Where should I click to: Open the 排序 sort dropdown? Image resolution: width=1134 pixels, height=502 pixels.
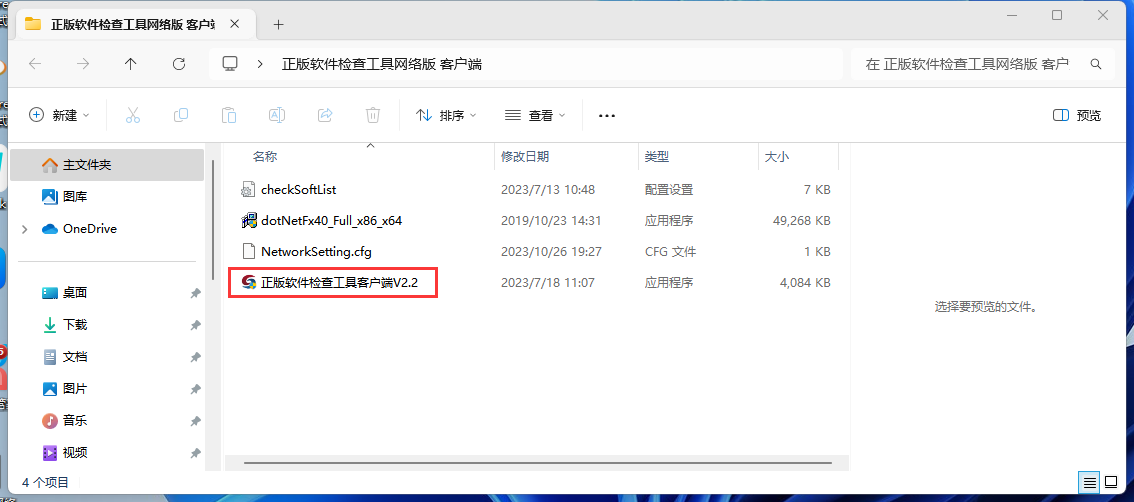pyautogui.click(x=446, y=115)
